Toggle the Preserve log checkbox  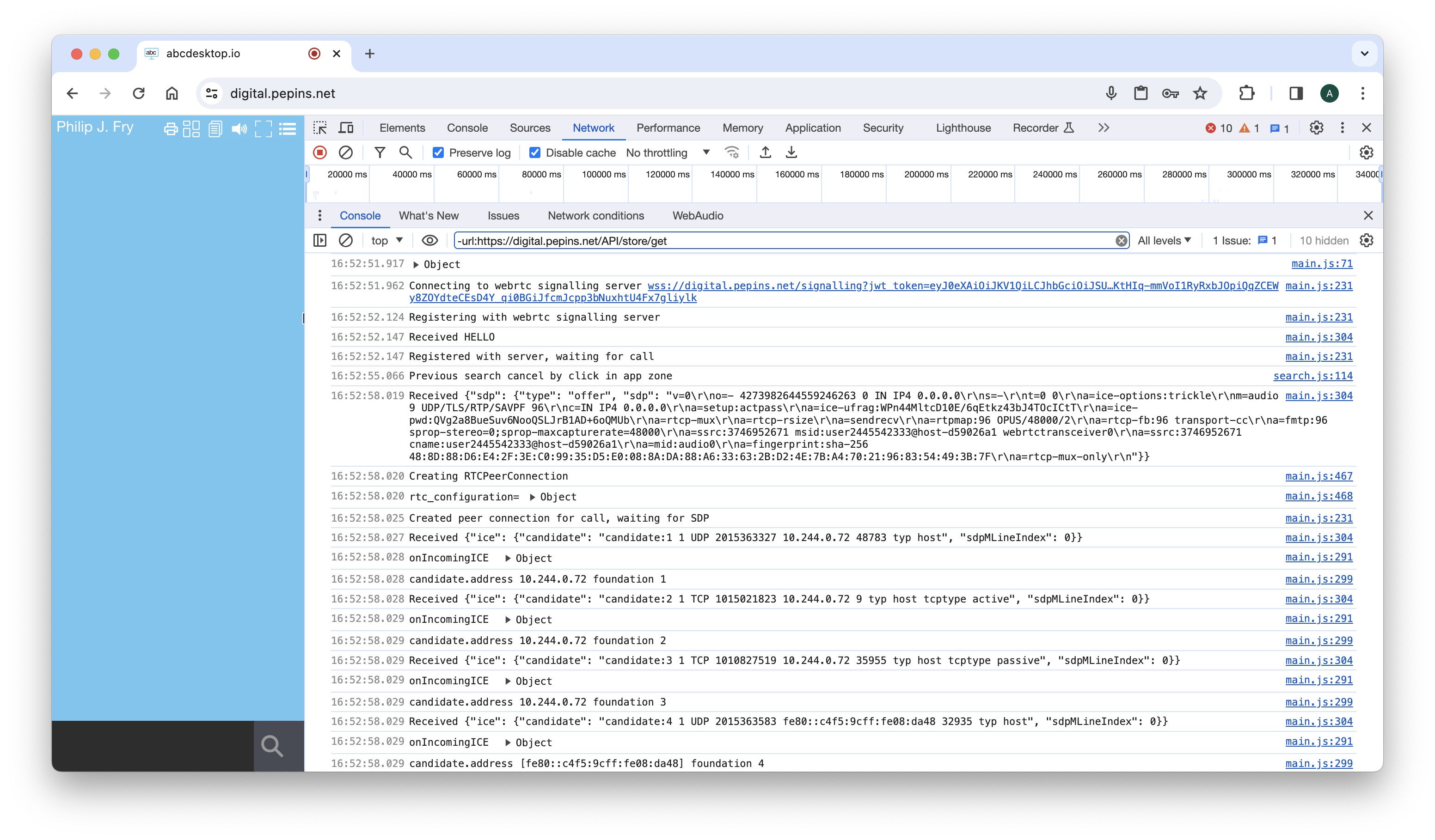click(437, 152)
